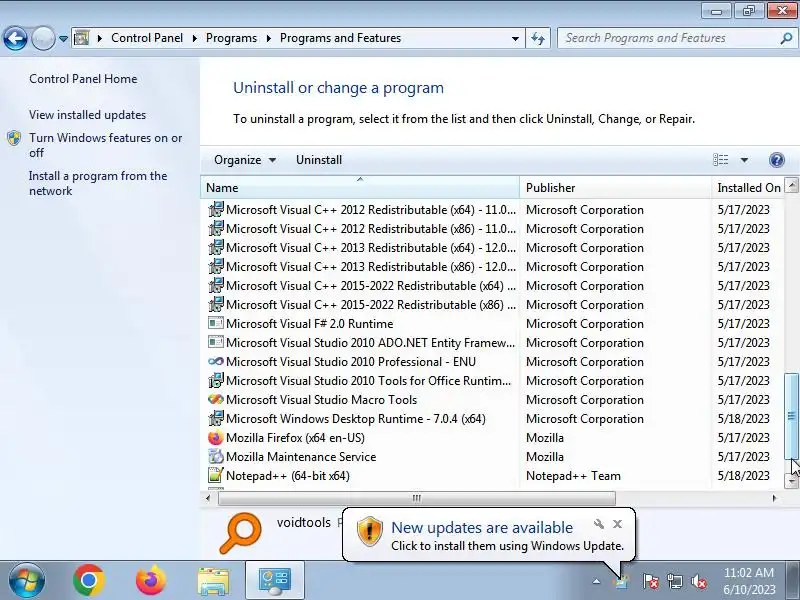The width and height of the screenshot is (800, 600).
Task: Sort by the Publisher column header
Action: (x=615, y=188)
